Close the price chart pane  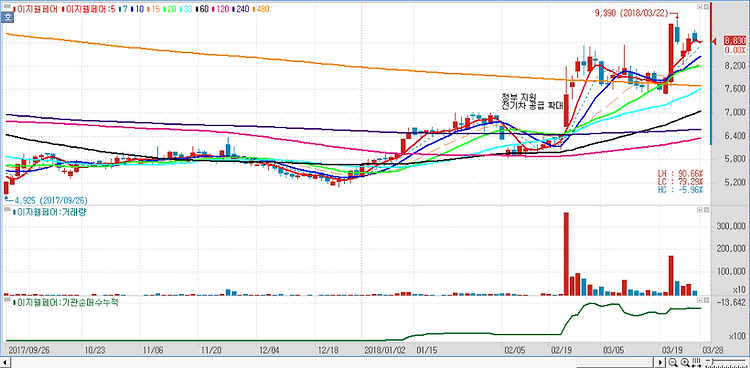706,7
